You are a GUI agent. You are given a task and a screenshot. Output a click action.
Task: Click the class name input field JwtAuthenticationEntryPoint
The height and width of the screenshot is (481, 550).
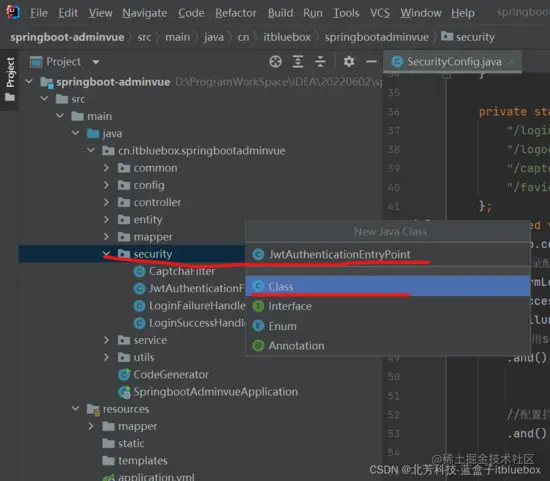click(388, 254)
